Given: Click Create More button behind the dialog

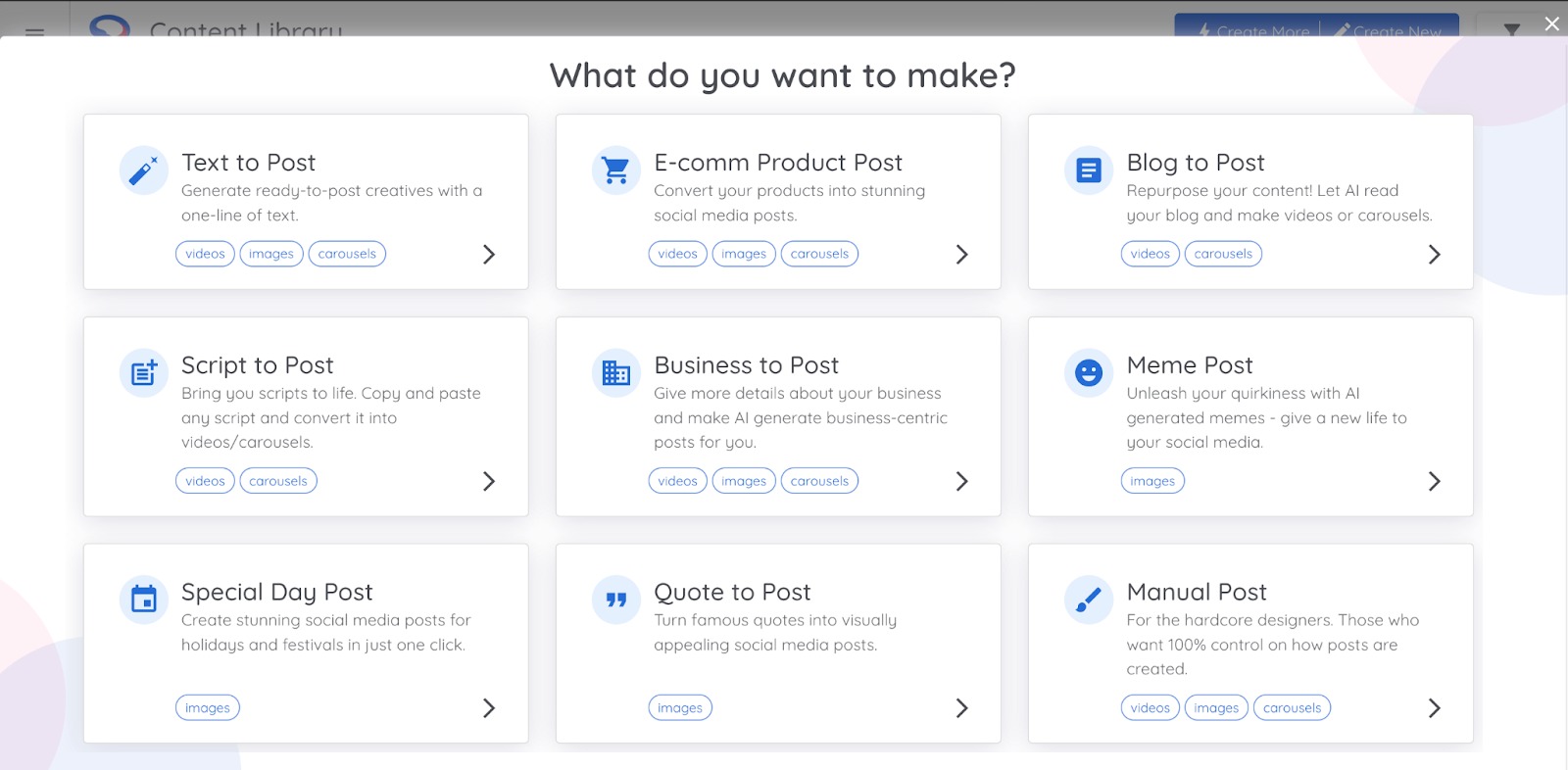Looking at the screenshot, I should click(x=1253, y=31).
